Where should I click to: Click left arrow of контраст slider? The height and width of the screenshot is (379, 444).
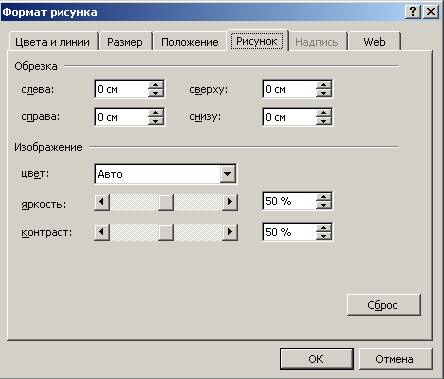[102, 232]
